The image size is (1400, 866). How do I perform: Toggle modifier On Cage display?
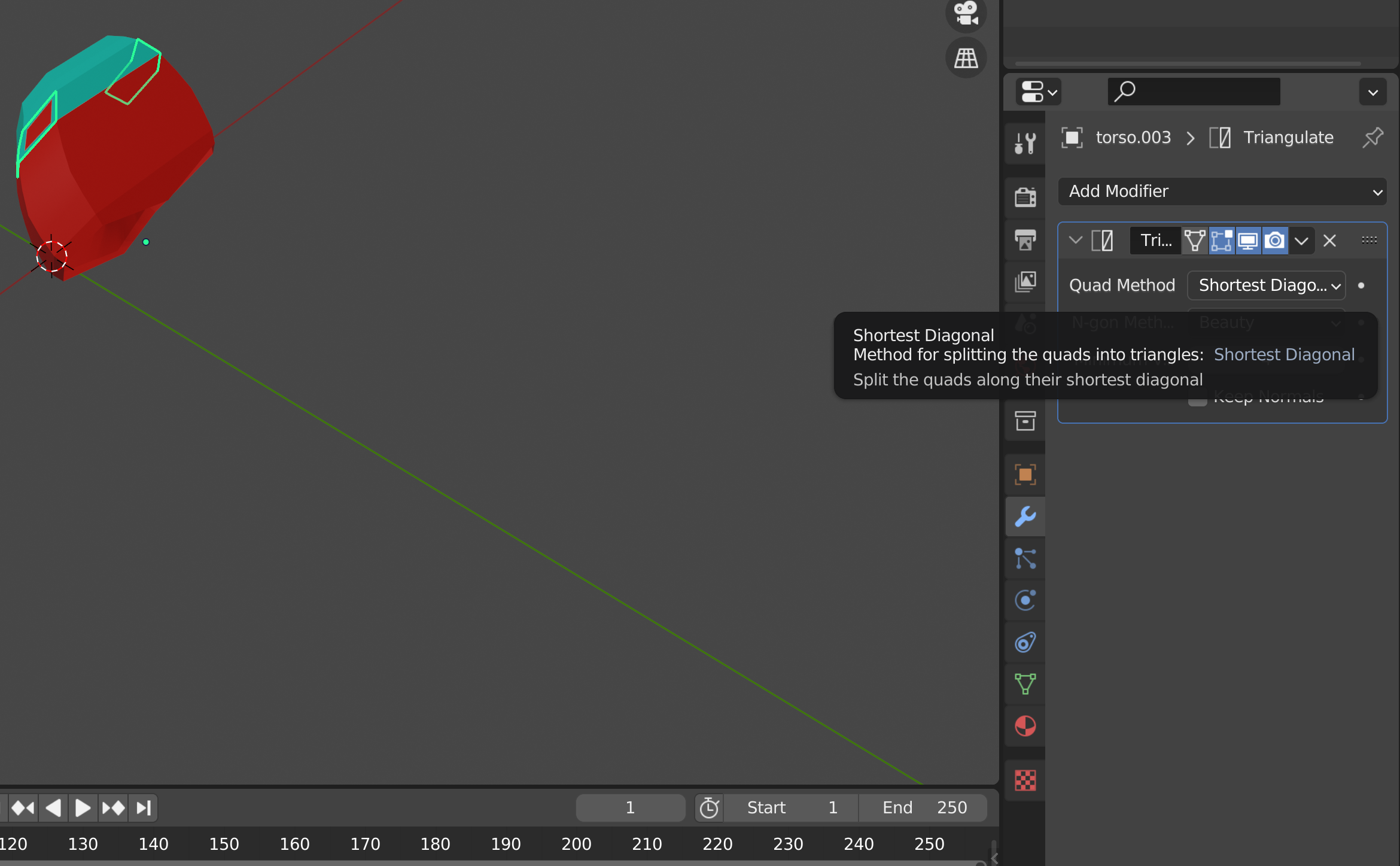[x=1195, y=241]
